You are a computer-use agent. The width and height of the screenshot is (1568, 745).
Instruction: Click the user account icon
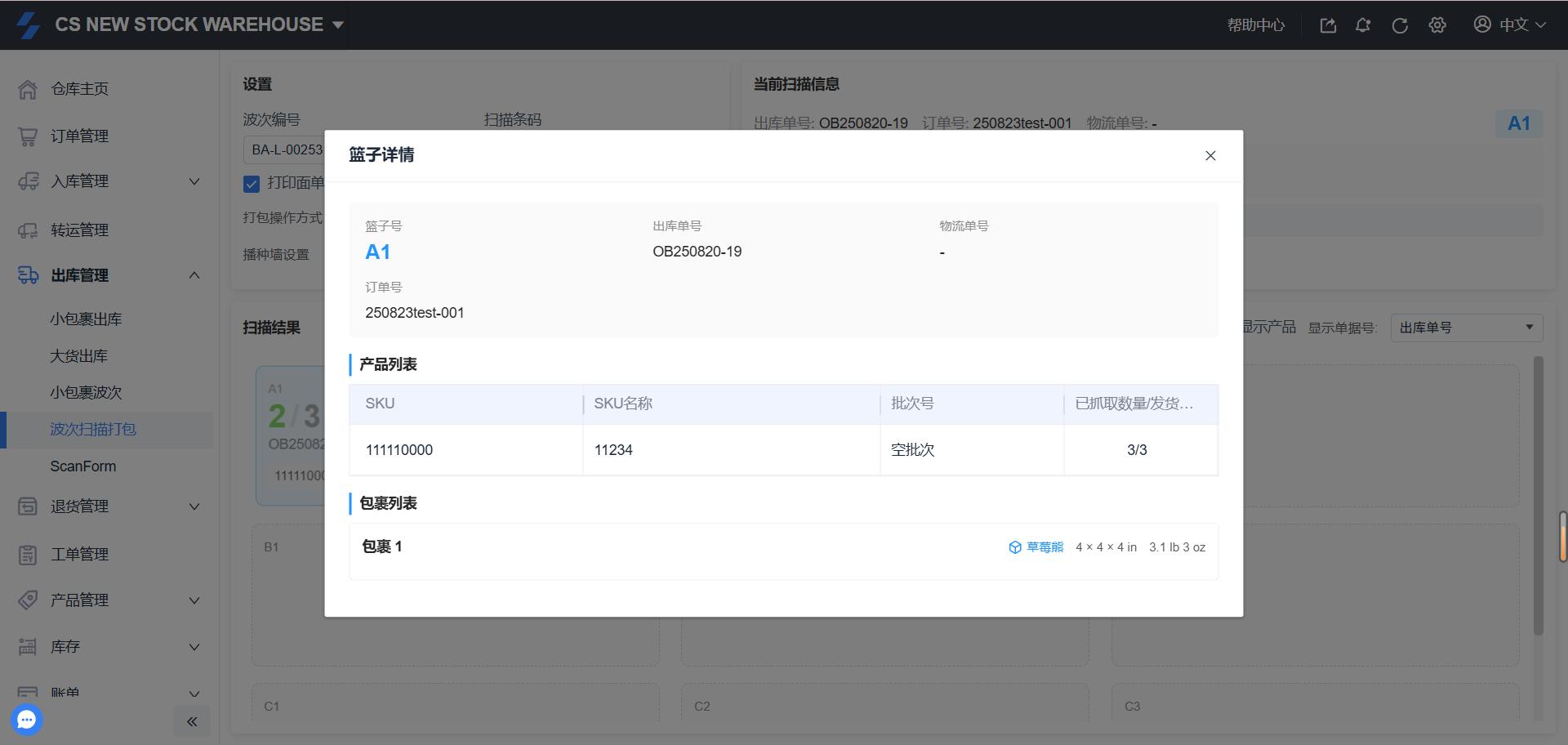1482,25
